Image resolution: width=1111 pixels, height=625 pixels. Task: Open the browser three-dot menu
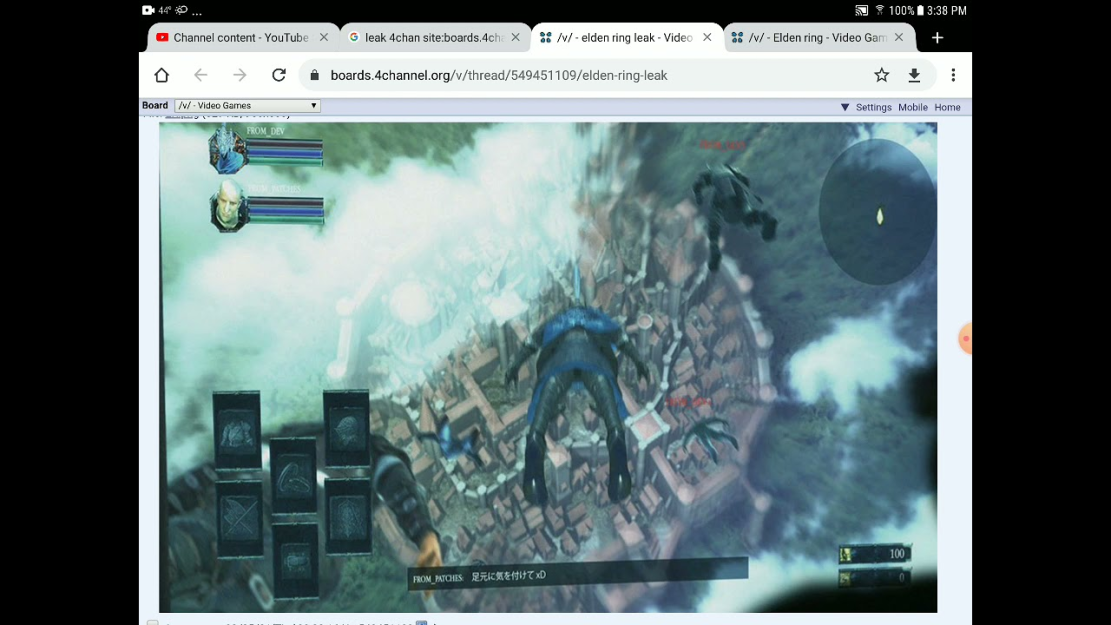(x=953, y=75)
